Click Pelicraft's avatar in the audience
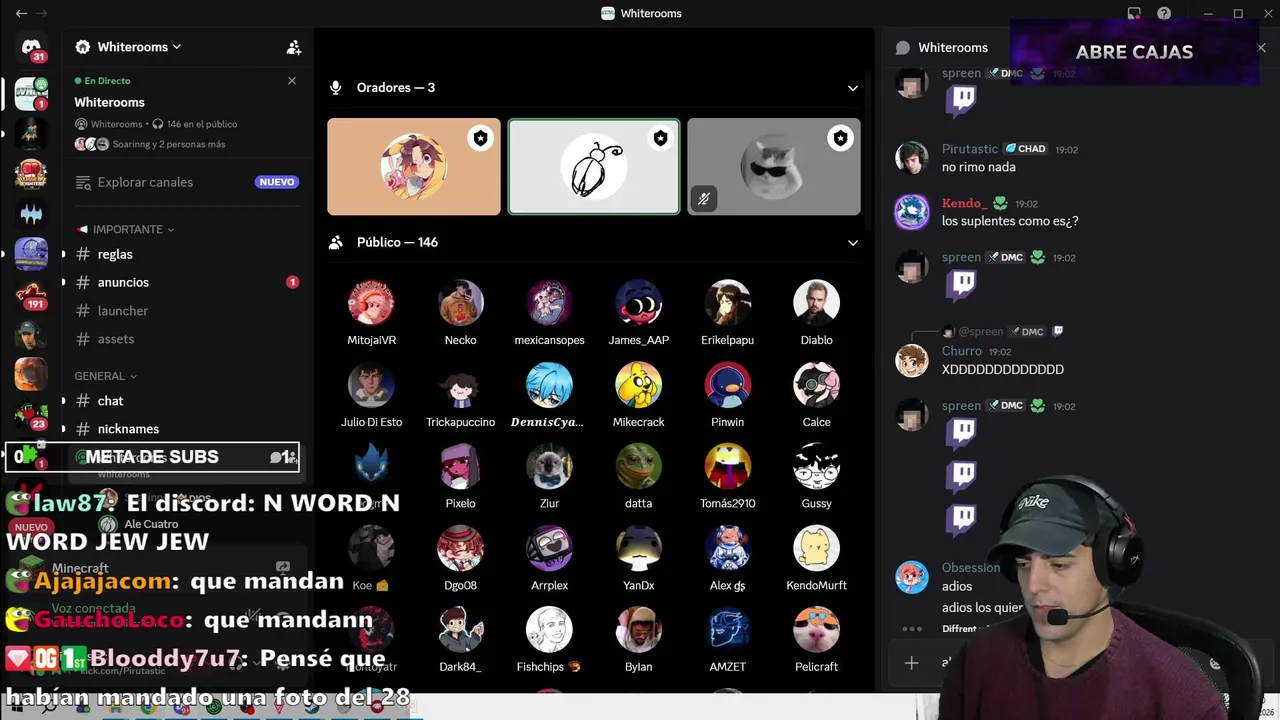Viewport: 1280px width, 720px height. [x=816, y=630]
